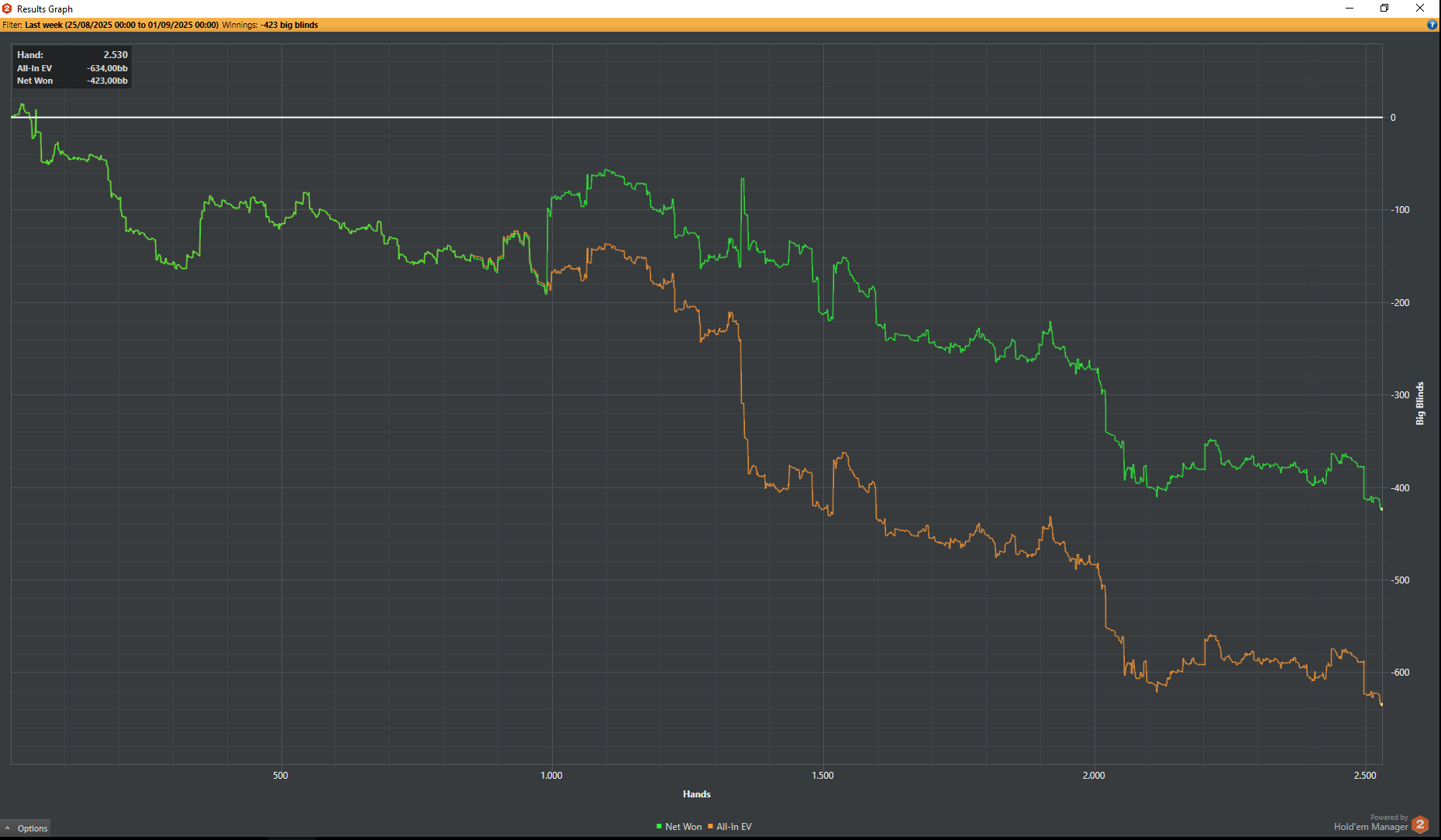Expand the Options panel

26,828
